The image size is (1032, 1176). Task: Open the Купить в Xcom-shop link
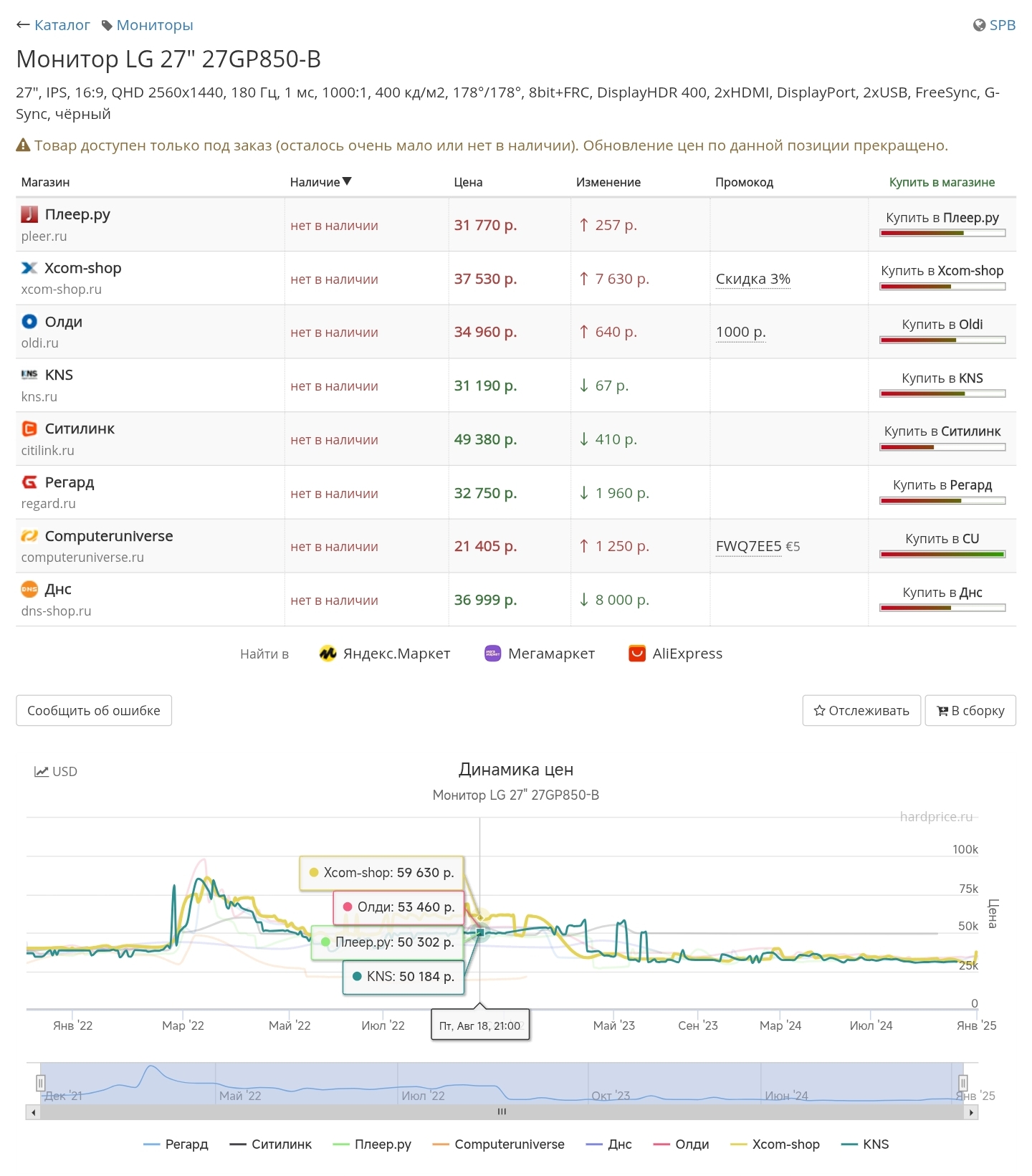pyautogui.click(x=942, y=271)
